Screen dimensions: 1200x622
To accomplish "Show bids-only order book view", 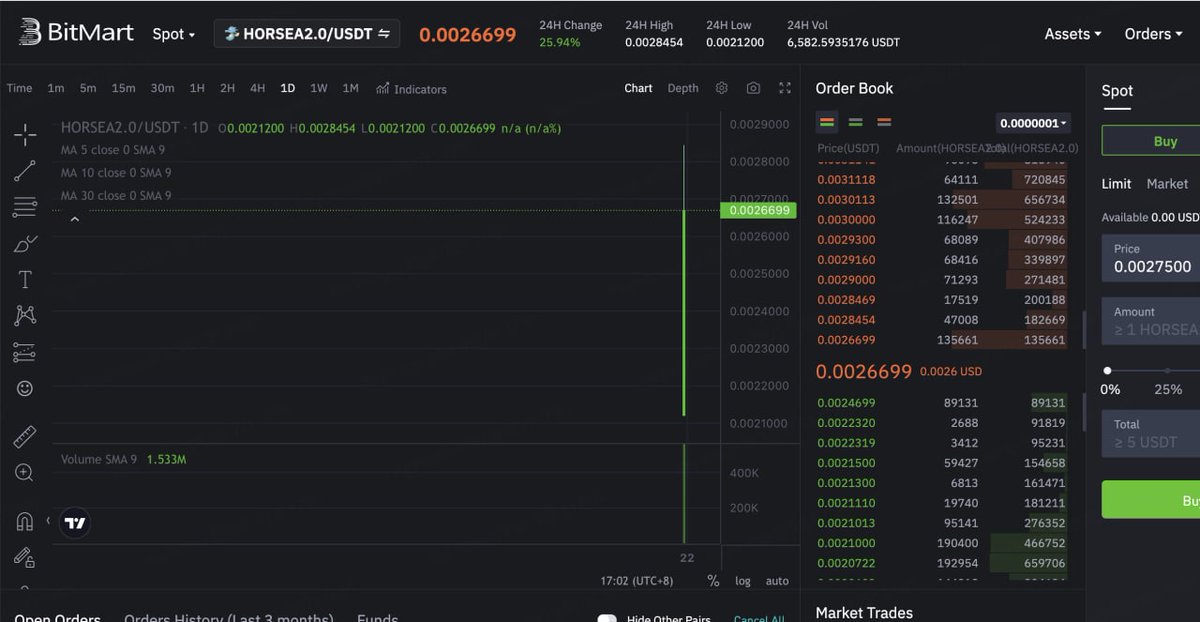I will [x=855, y=122].
